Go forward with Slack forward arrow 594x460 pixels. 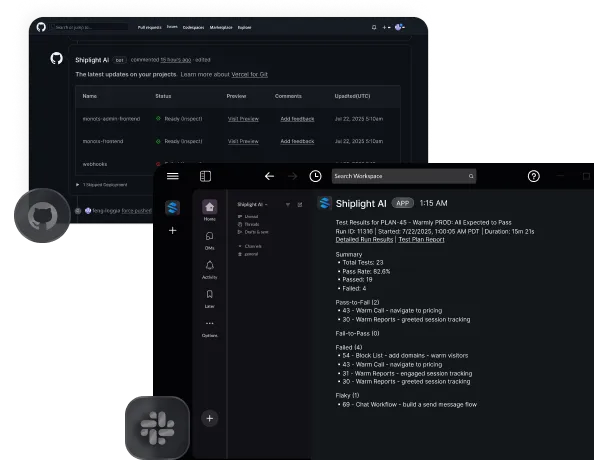click(x=292, y=176)
